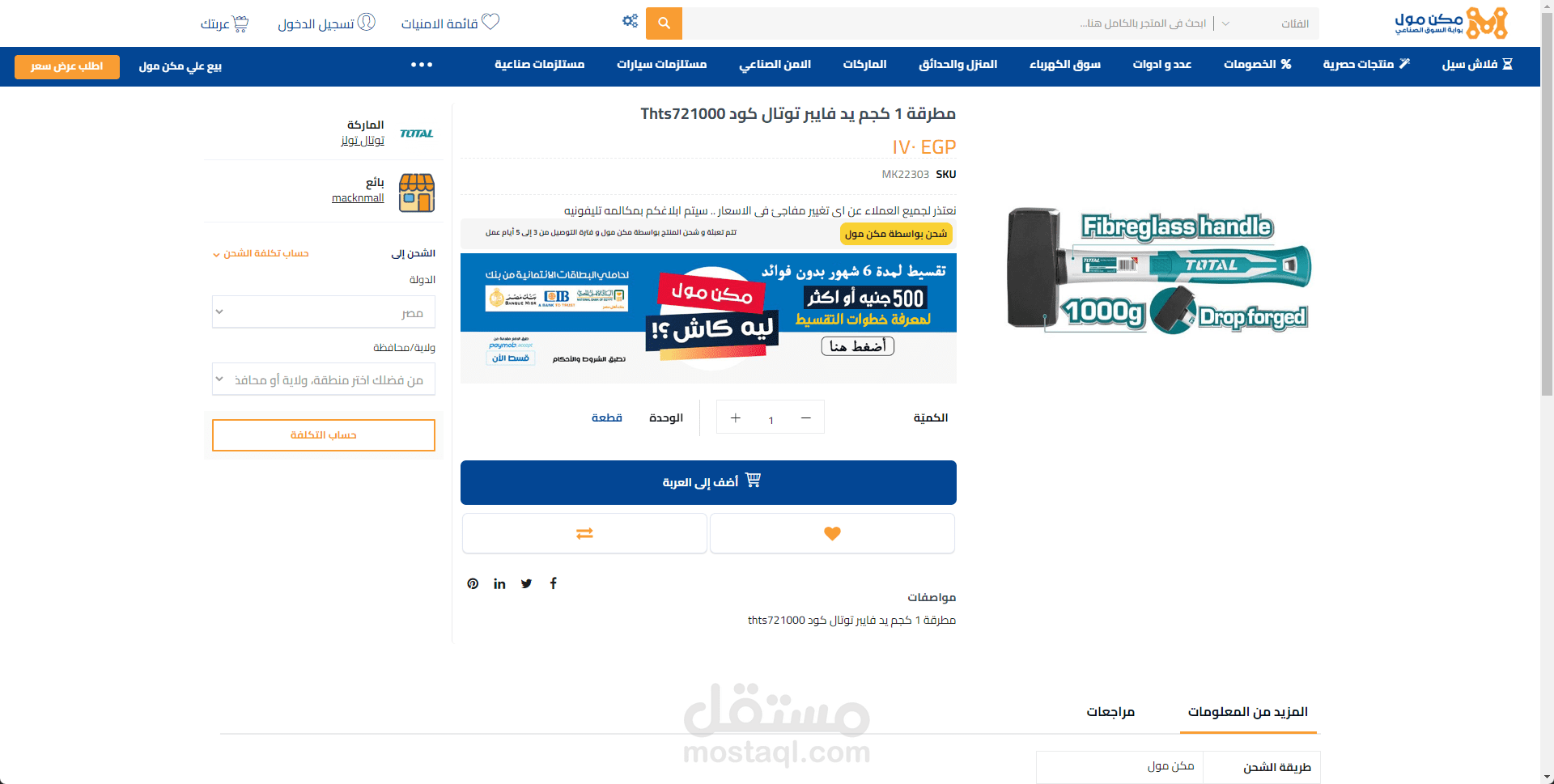Open the shopping cart عربتك icon
This screenshot has height=784, width=1554.
tap(240, 23)
